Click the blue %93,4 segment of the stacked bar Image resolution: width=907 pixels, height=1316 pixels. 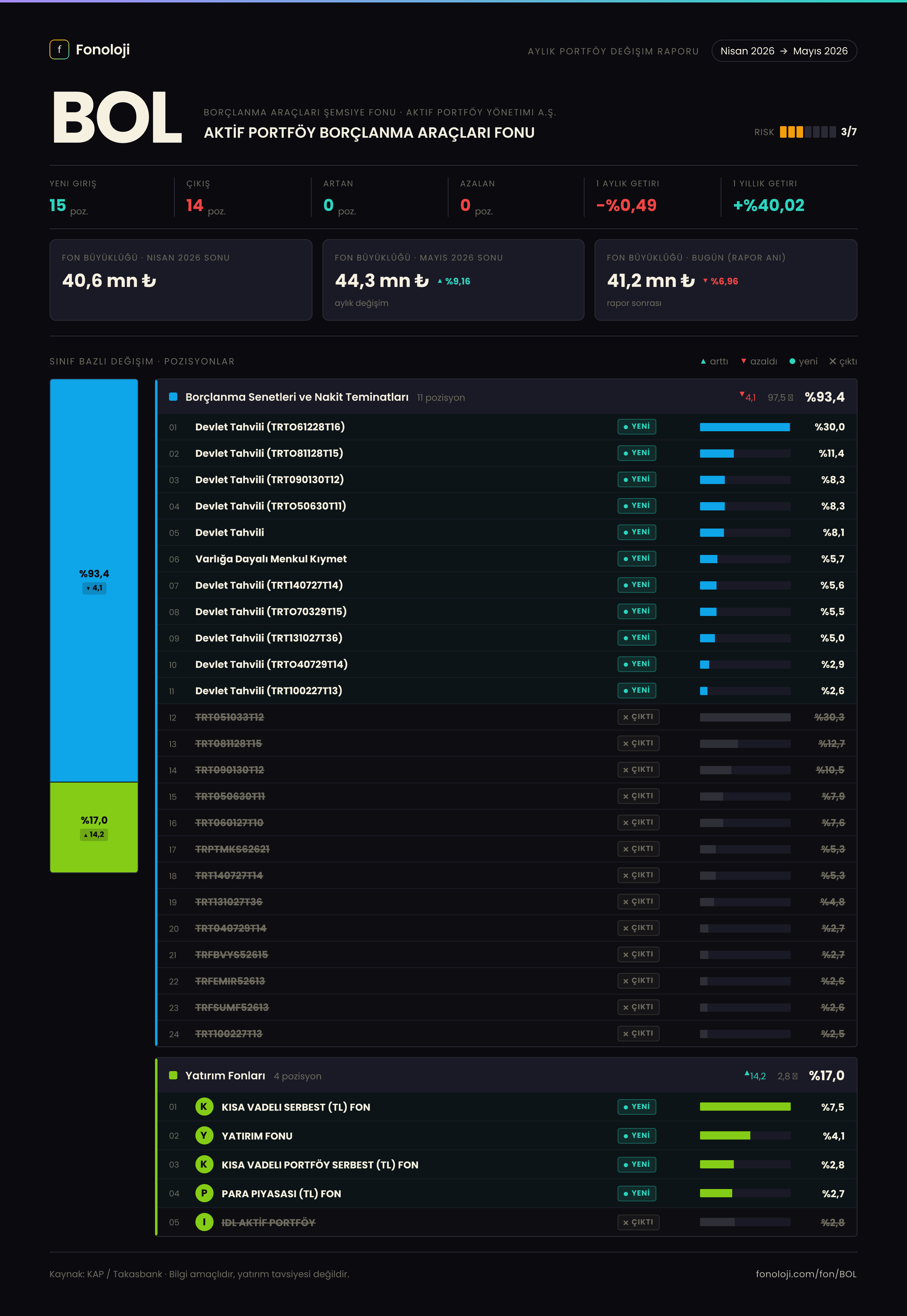coord(94,580)
